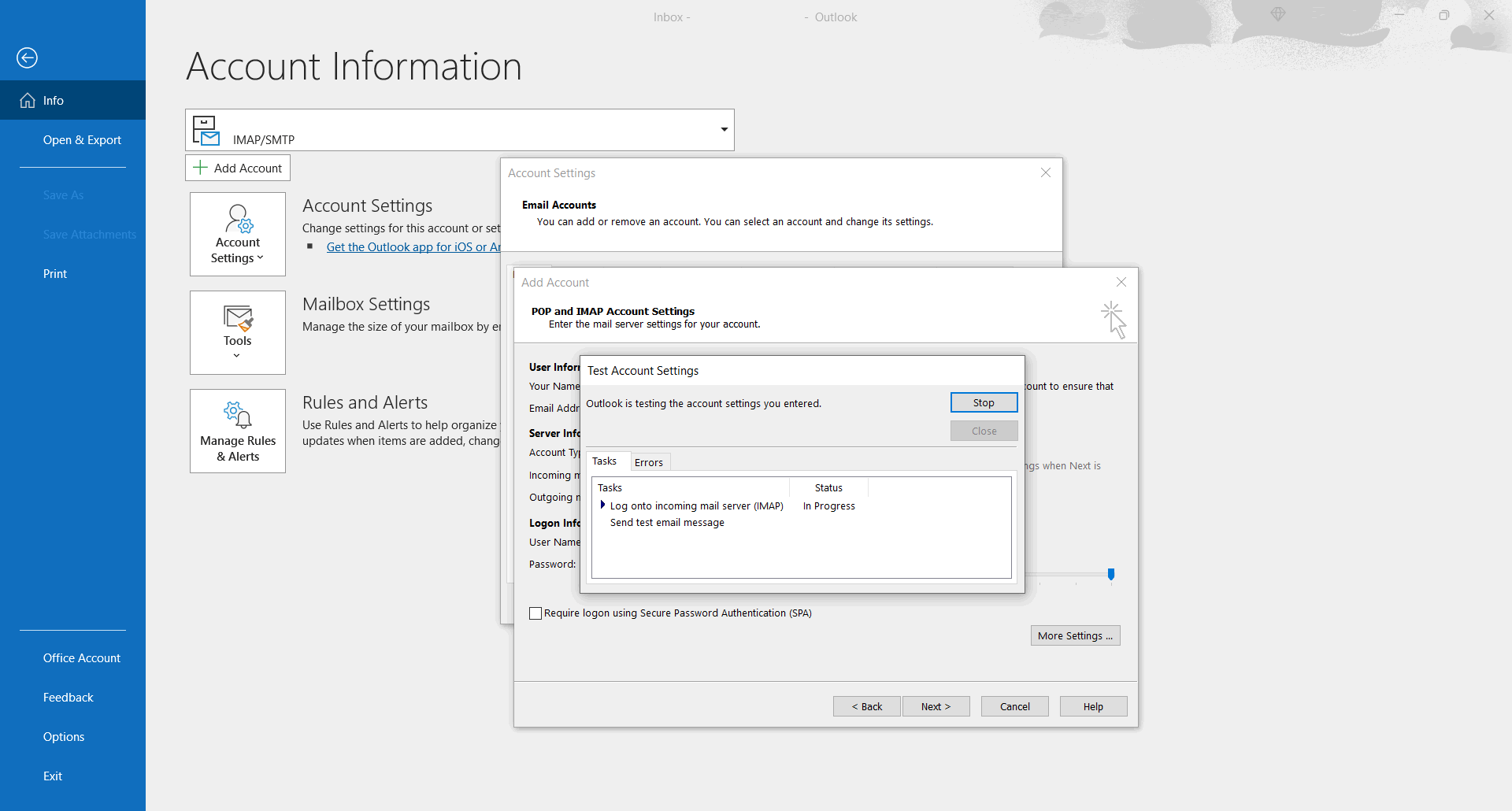Screen dimensions: 1512x811
Task: Click the Microsoft rewards diamond icon in title bar
Action: click(1278, 14)
